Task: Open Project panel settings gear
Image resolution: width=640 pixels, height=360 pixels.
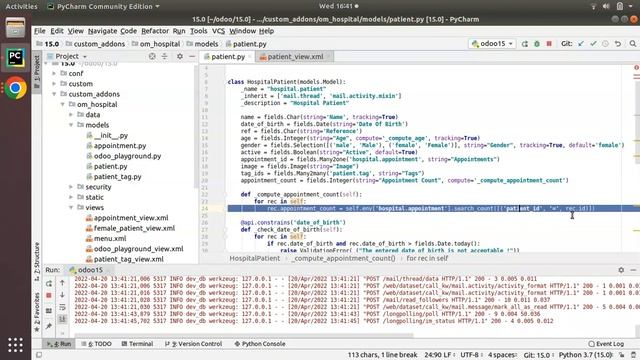Action: pyautogui.click(x=180, y=56)
